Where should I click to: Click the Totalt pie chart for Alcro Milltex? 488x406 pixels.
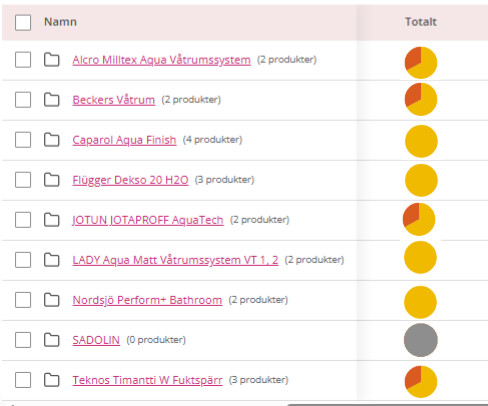421,62
